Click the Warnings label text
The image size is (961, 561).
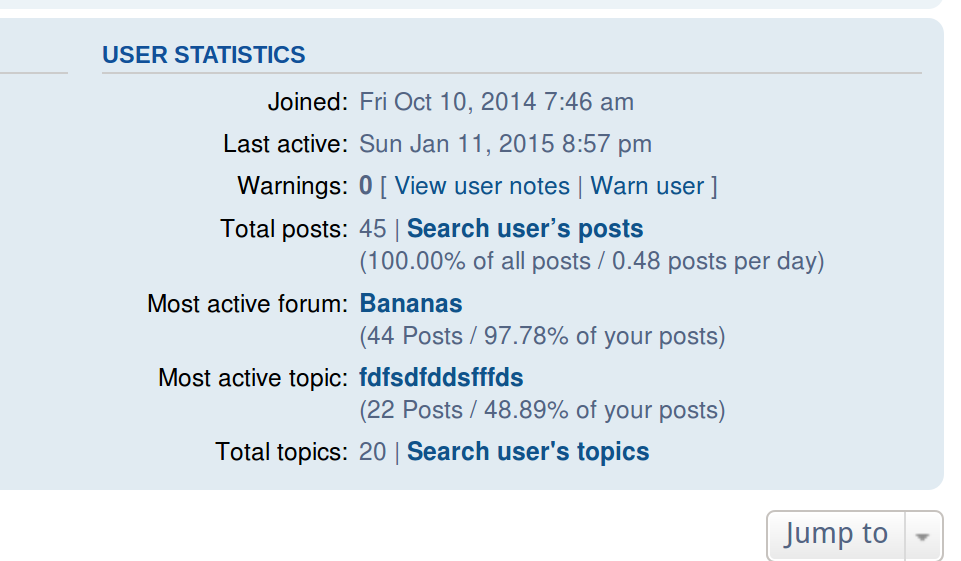[292, 186]
